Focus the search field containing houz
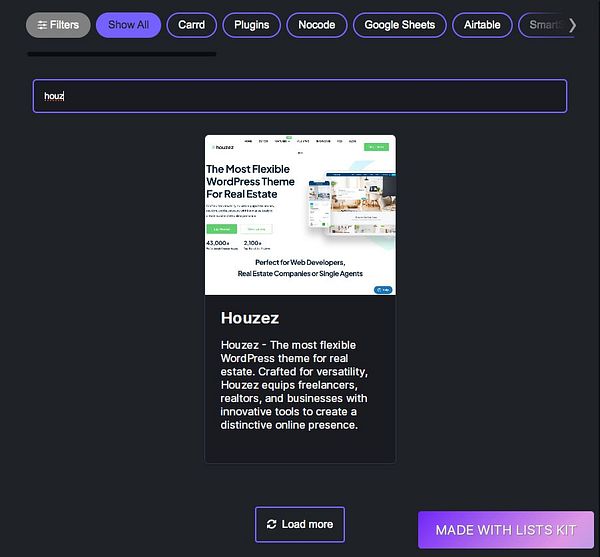Image resolution: width=600 pixels, height=557 pixels. pyautogui.click(x=300, y=96)
